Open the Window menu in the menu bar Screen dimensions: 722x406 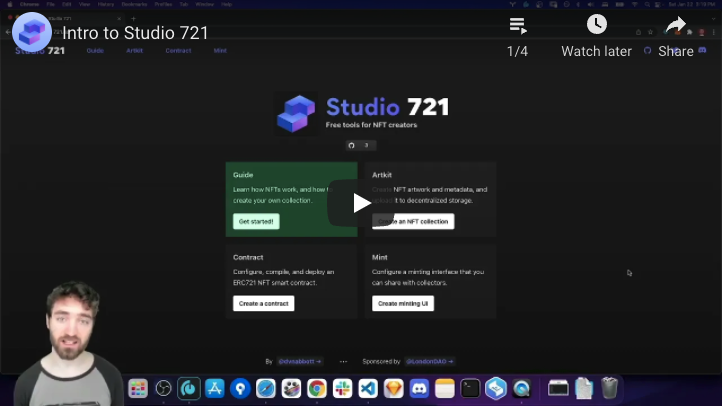[x=204, y=4]
